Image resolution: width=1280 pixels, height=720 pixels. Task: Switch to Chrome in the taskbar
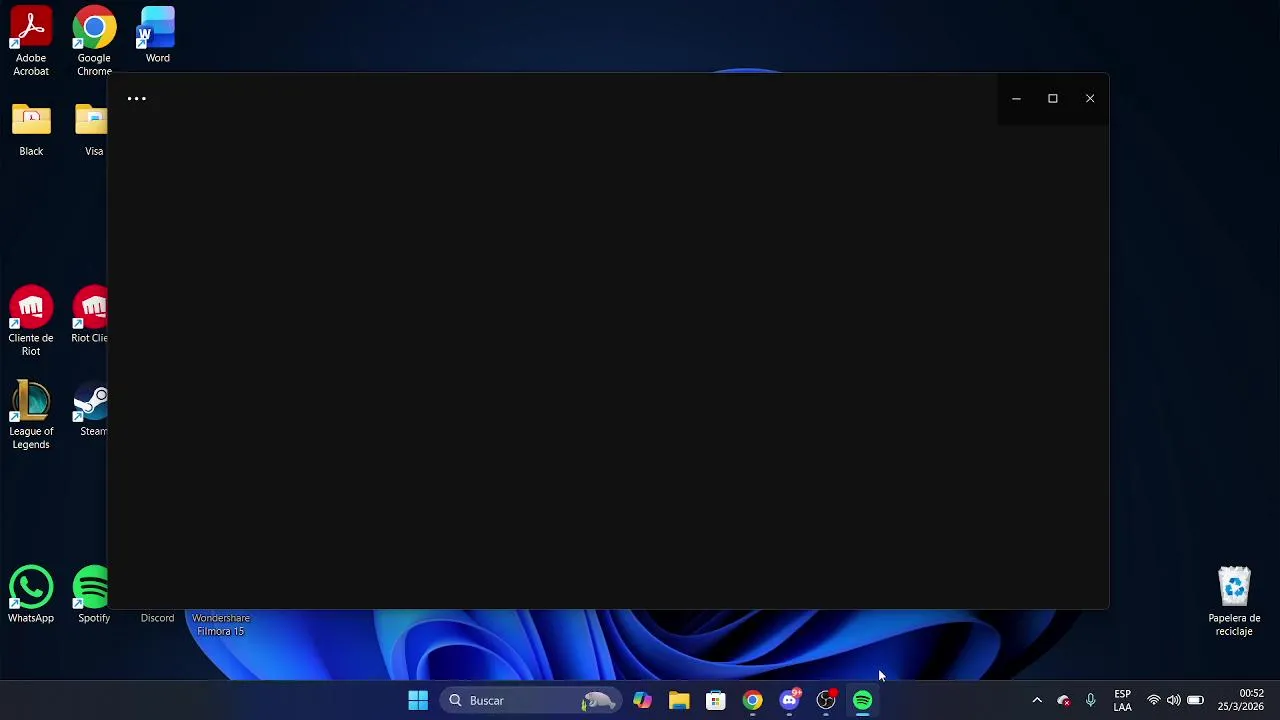tap(753, 701)
